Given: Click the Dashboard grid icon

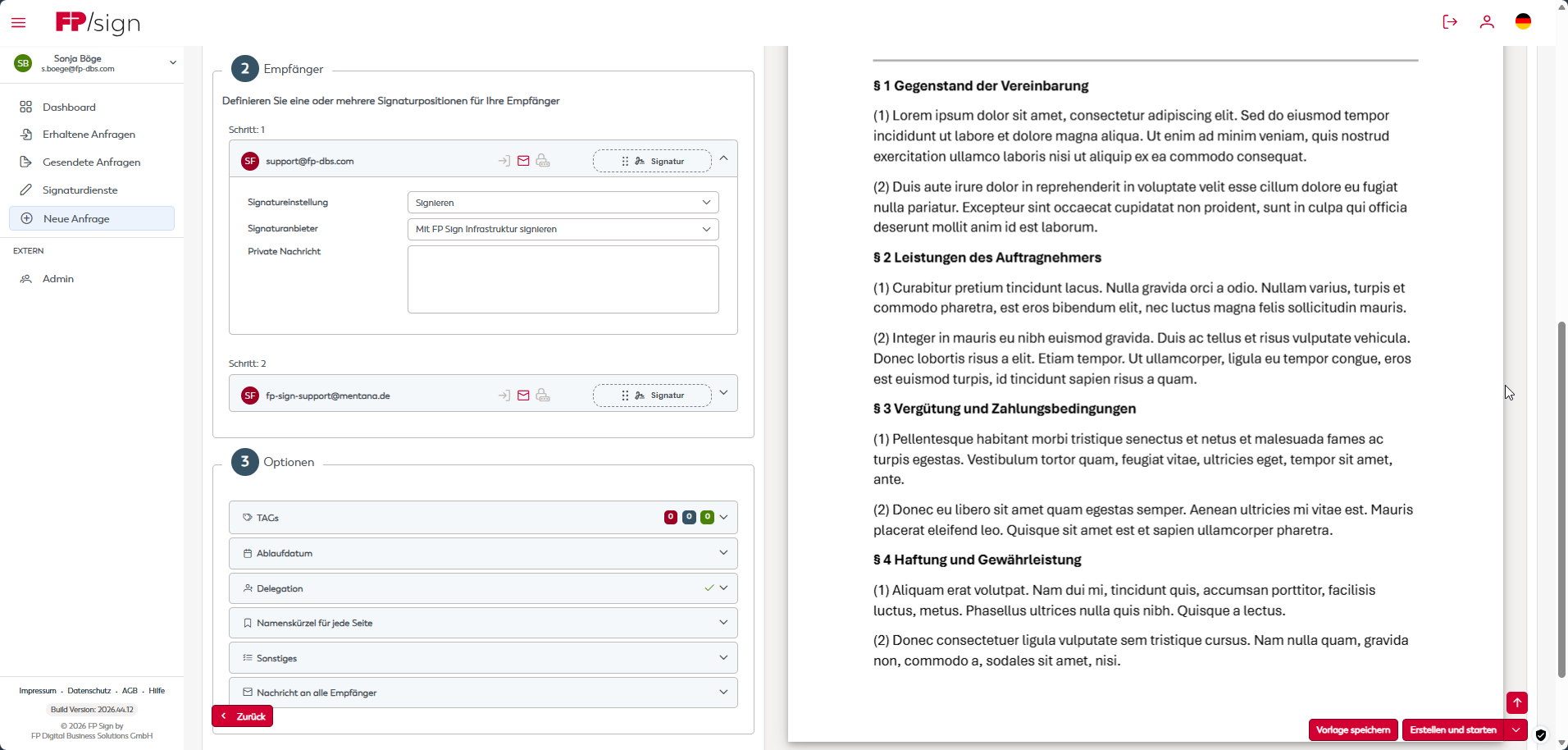Looking at the screenshot, I should point(26,107).
